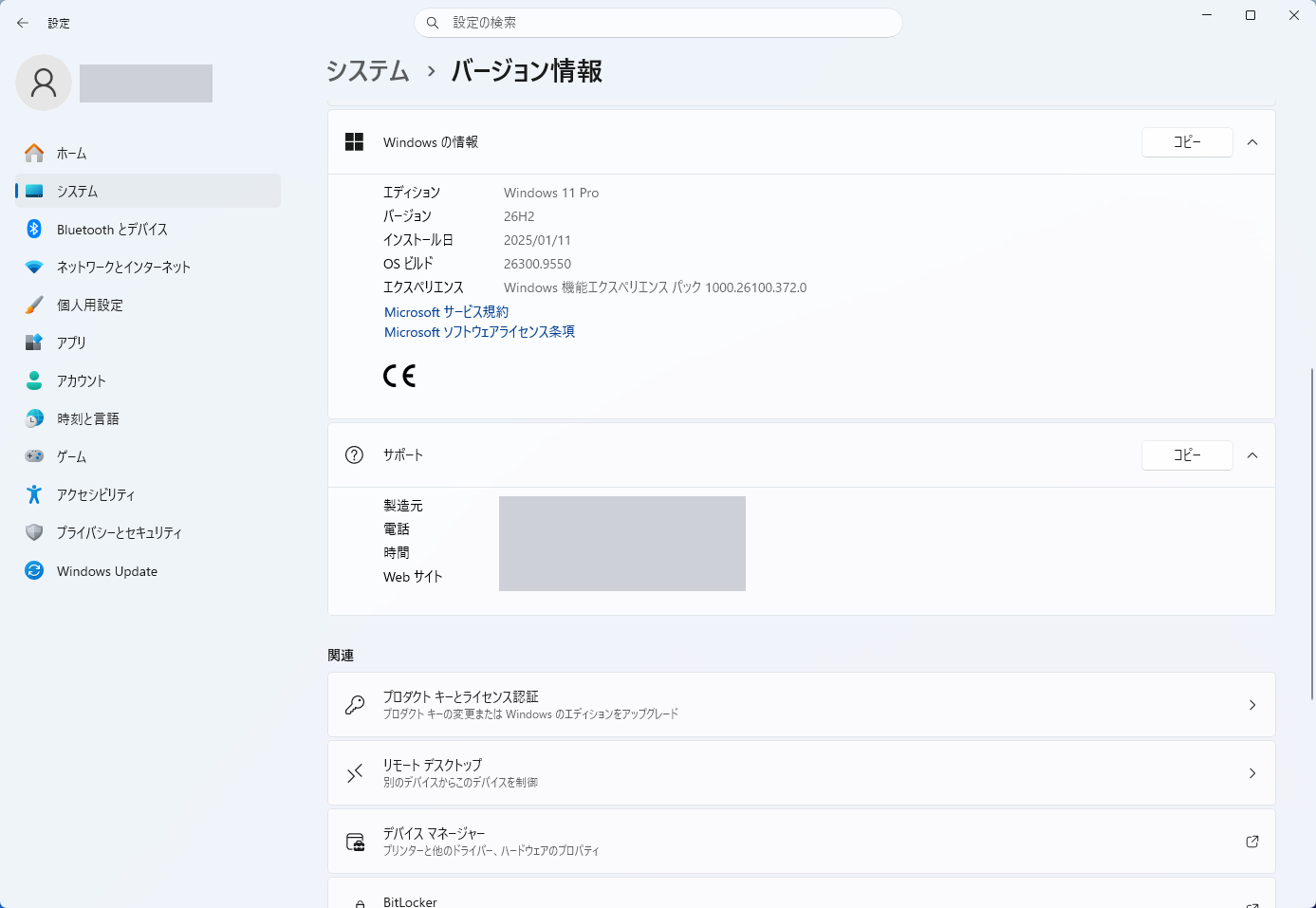Open Bluetooth とデバイス settings page
This screenshot has width=1316, height=908.
pos(148,229)
